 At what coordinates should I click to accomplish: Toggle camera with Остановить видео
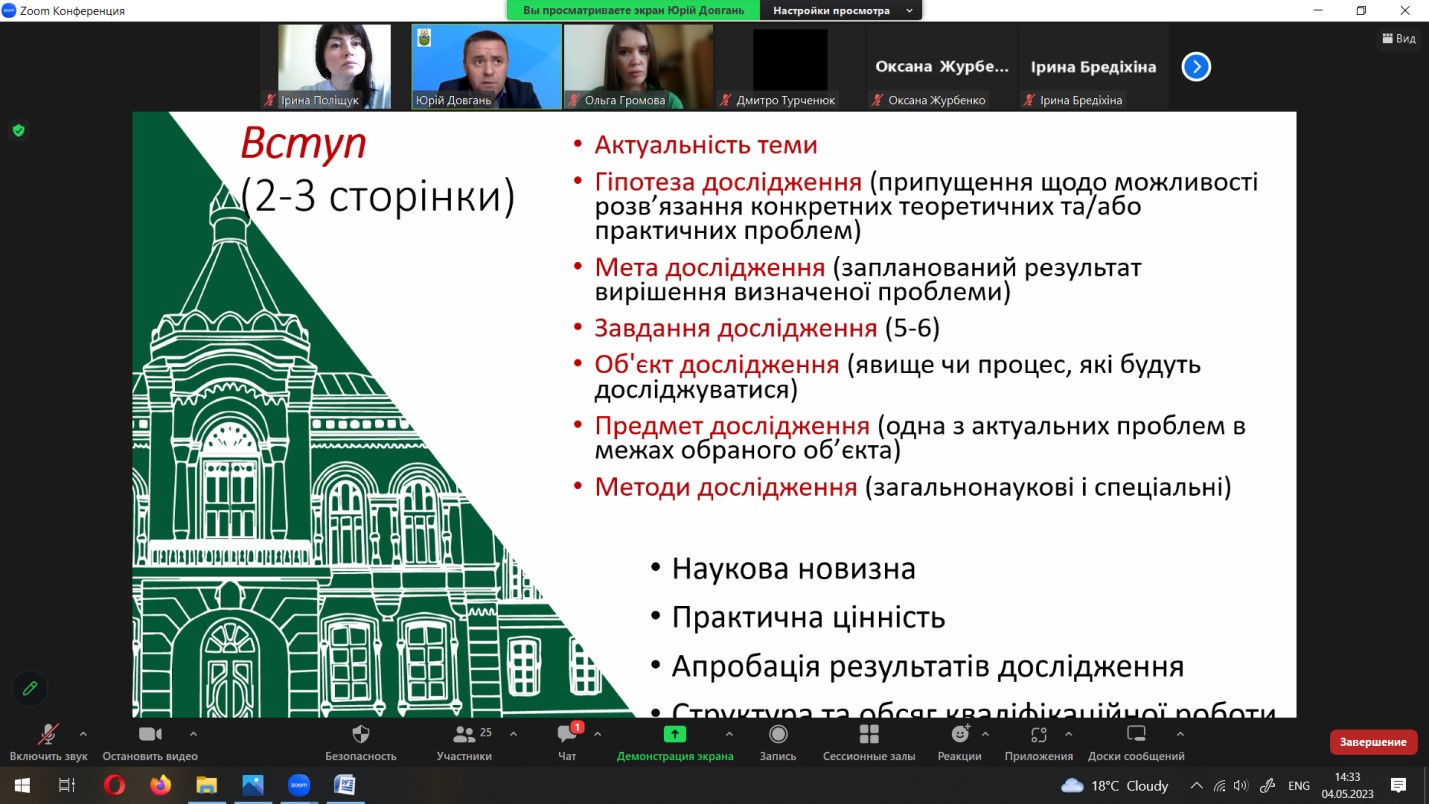[x=150, y=736]
